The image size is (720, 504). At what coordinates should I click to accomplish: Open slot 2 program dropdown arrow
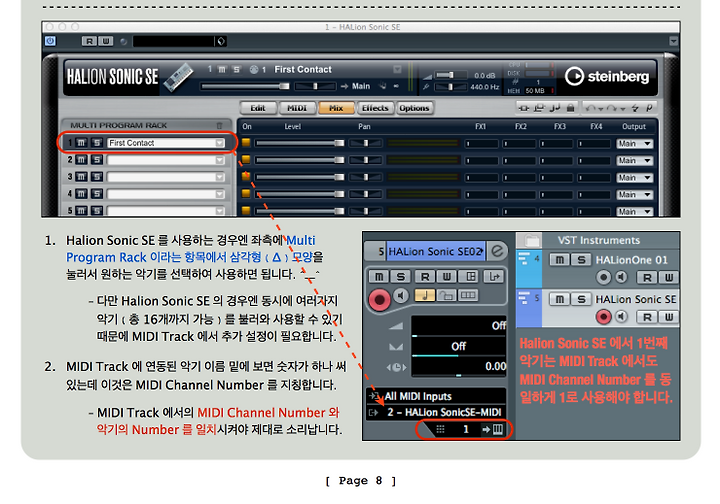pos(219,160)
